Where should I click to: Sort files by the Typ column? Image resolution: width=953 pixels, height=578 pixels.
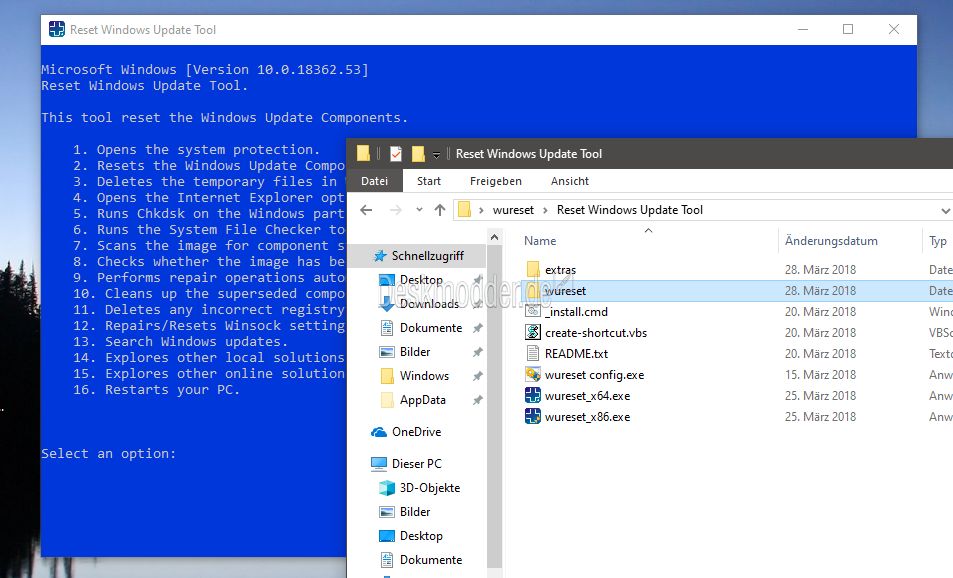[x=938, y=241]
